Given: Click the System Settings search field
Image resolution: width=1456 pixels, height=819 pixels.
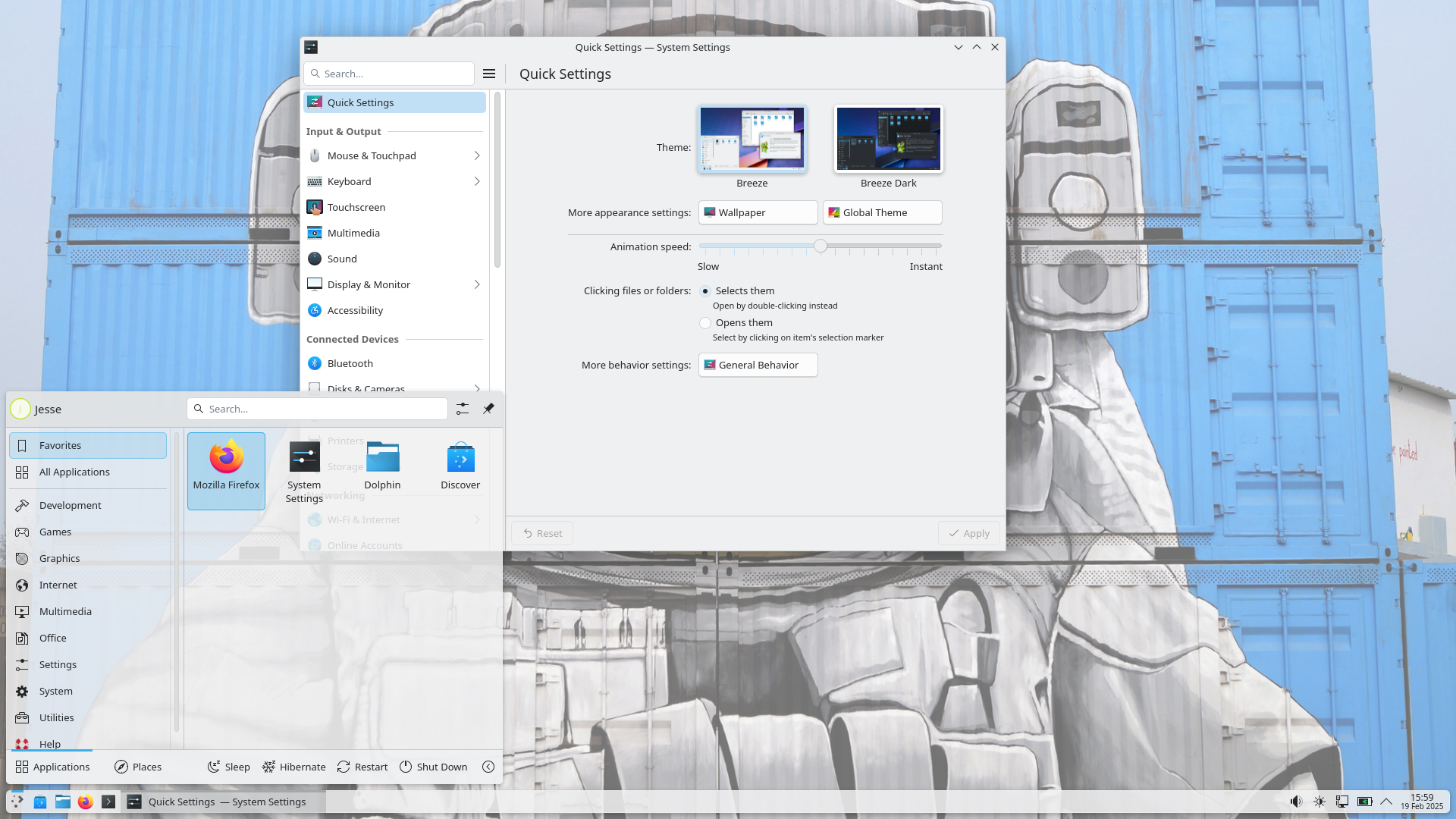Looking at the screenshot, I should click(x=389, y=74).
